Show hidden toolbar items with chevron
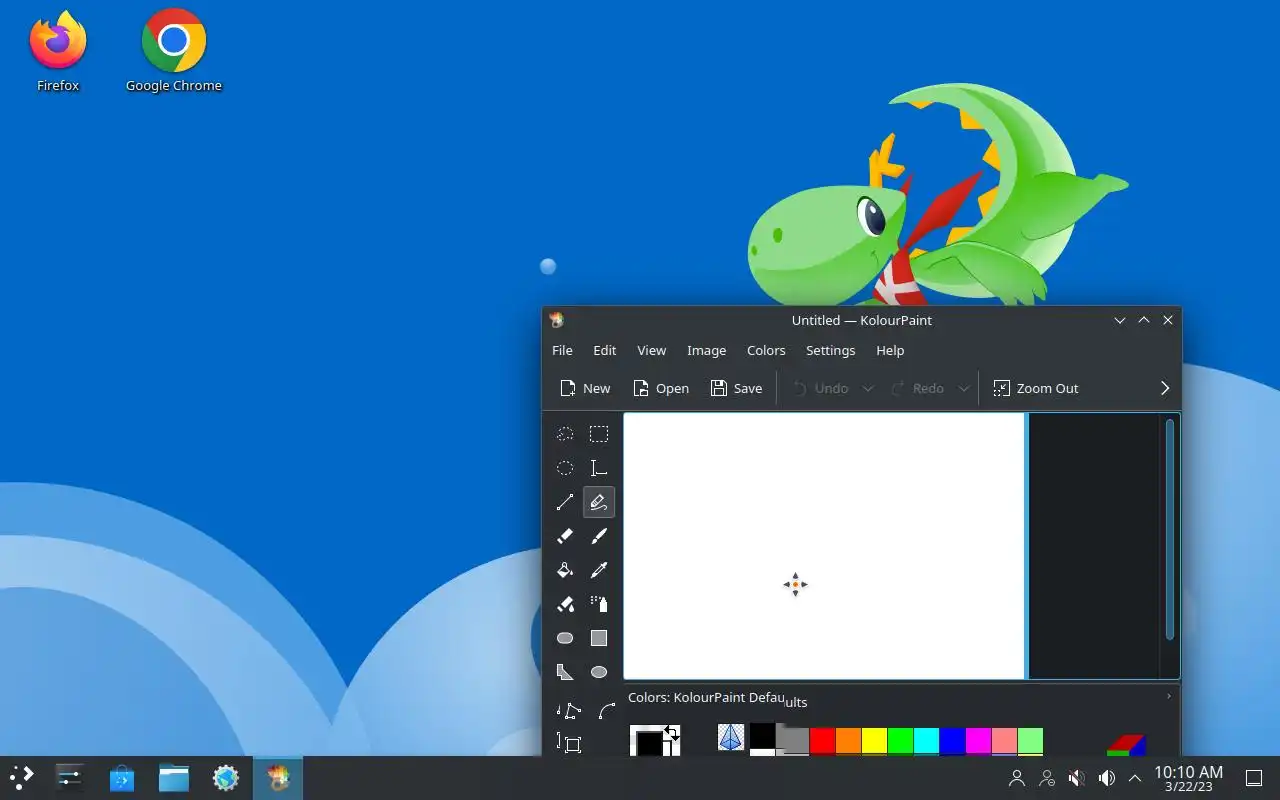The image size is (1280, 800). (x=1164, y=388)
